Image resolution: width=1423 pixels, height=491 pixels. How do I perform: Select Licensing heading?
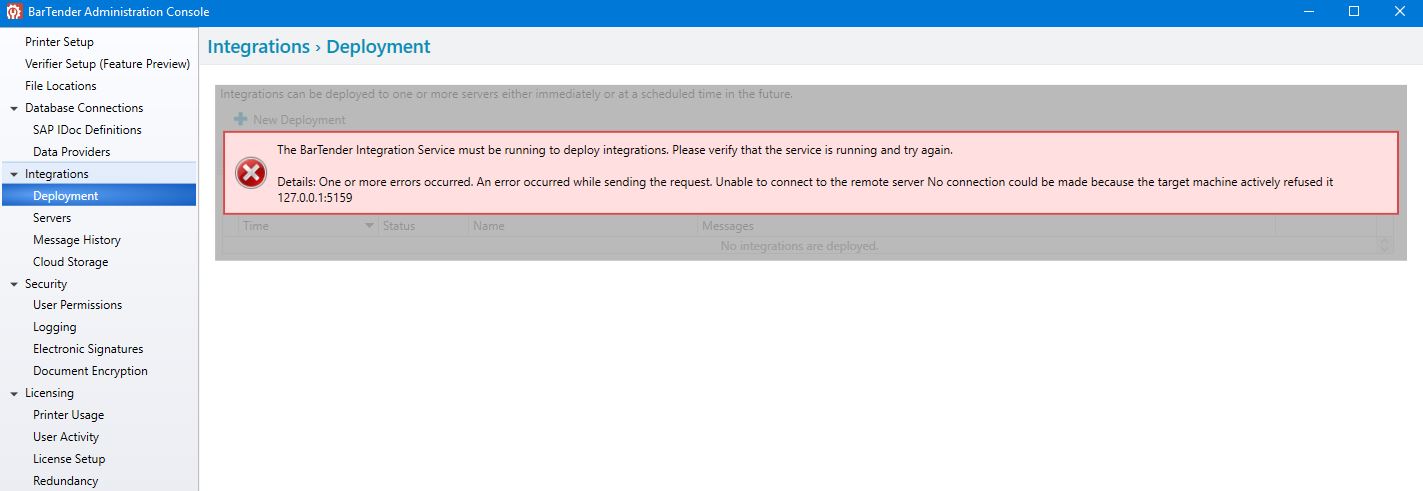[x=49, y=393]
